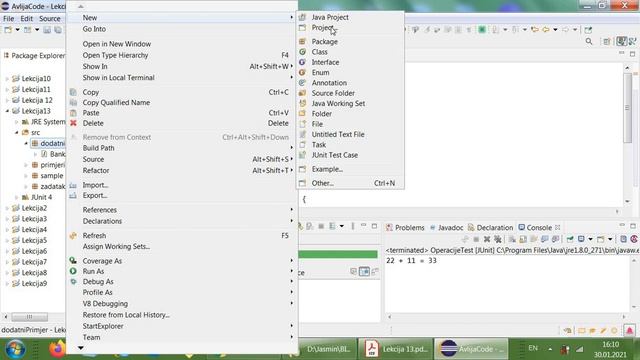Click the Export... icon

tap(73, 196)
